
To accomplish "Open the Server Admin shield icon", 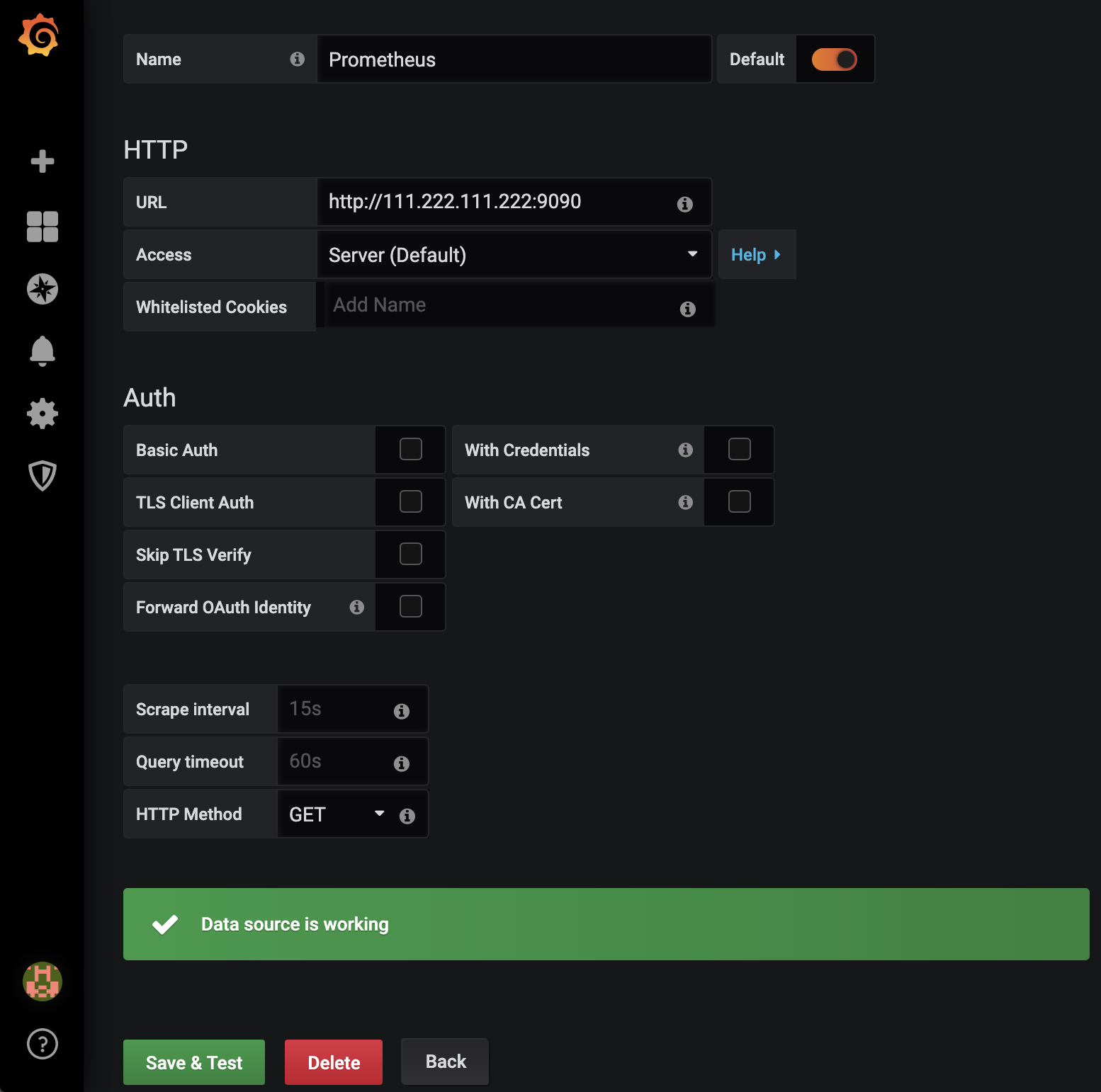I will coord(43,476).
